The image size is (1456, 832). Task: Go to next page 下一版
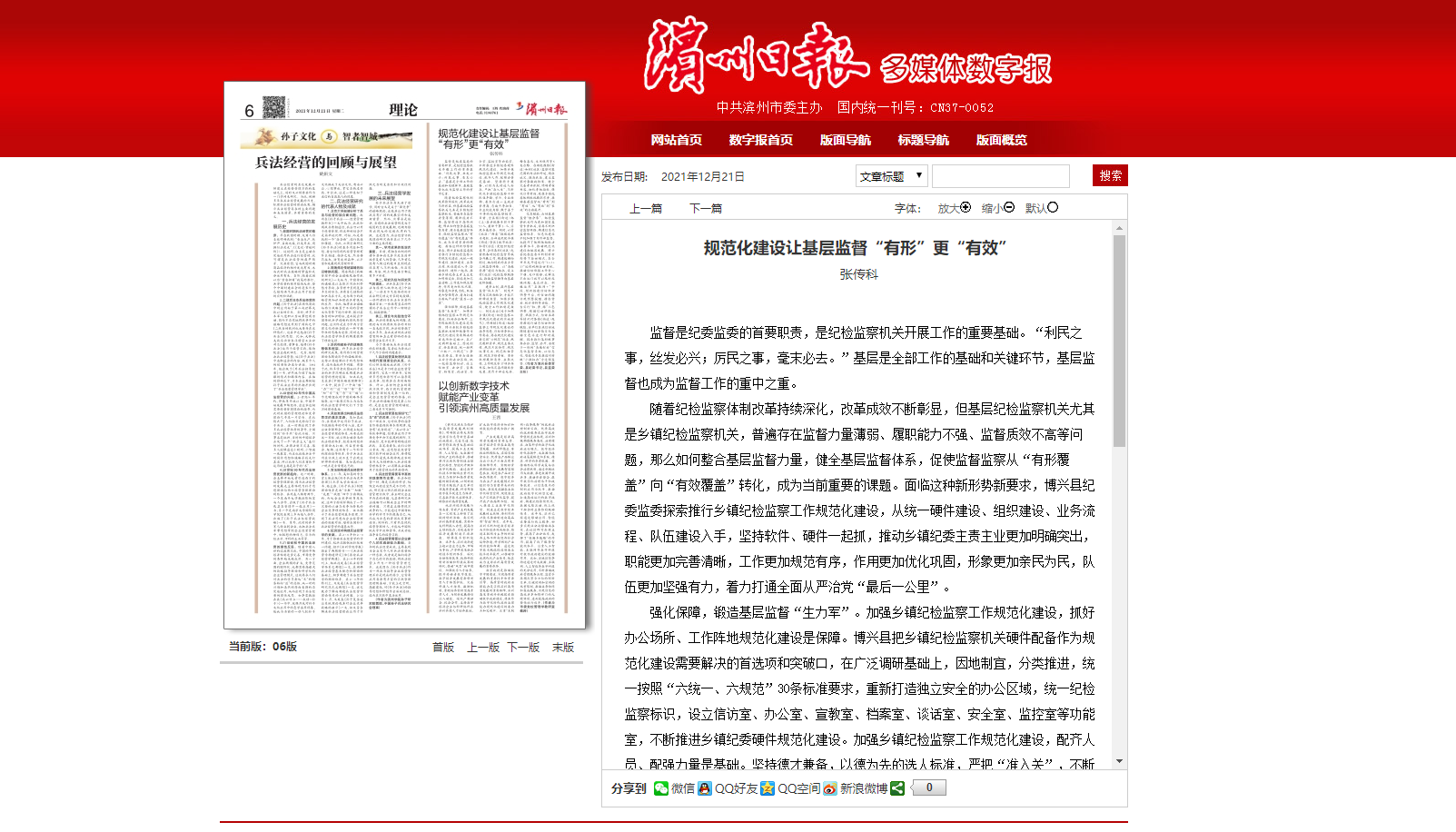coord(523,647)
